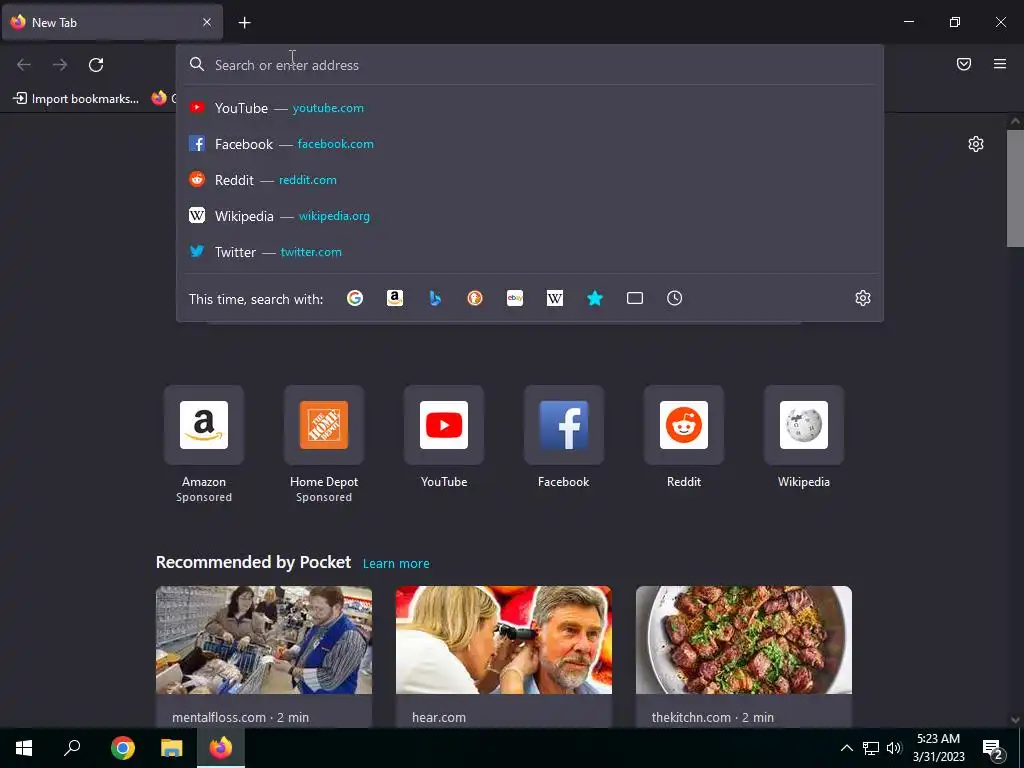This screenshot has width=1024, height=768.
Task: Search with Amazon one-off button
Action: tap(394, 298)
